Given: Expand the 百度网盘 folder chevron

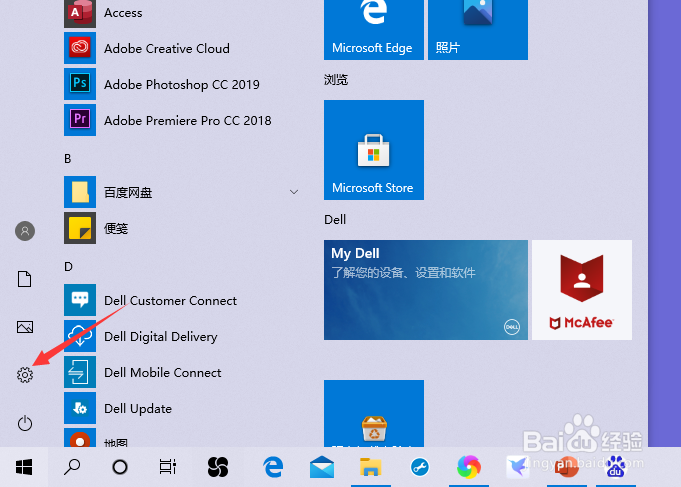Looking at the screenshot, I should (294, 192).
